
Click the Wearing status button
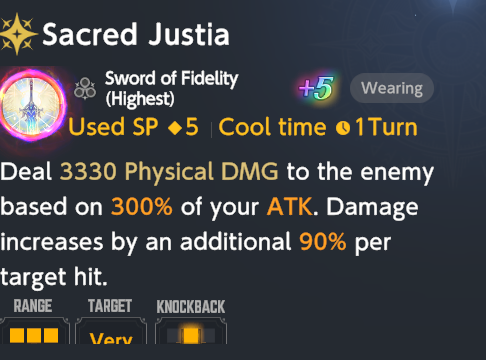pyautogui.click(x=392, y=88)
